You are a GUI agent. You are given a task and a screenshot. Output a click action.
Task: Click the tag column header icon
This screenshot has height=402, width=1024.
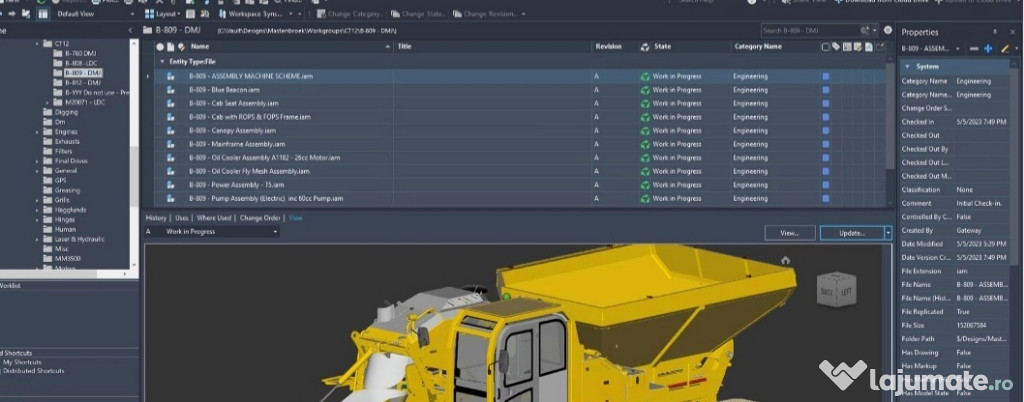coord(836,47)
